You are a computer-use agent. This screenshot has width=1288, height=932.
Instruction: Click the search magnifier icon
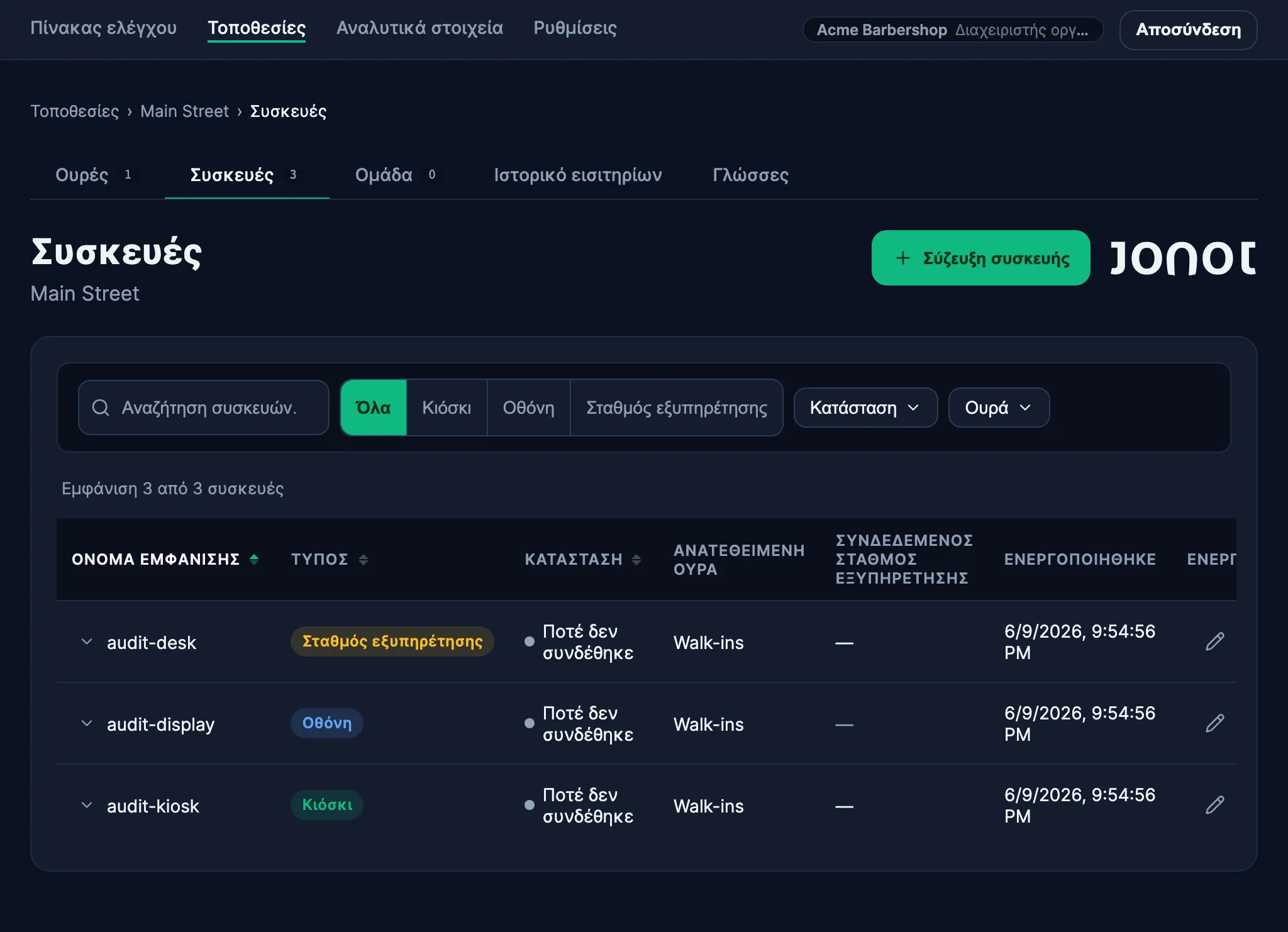pos(101,408)
